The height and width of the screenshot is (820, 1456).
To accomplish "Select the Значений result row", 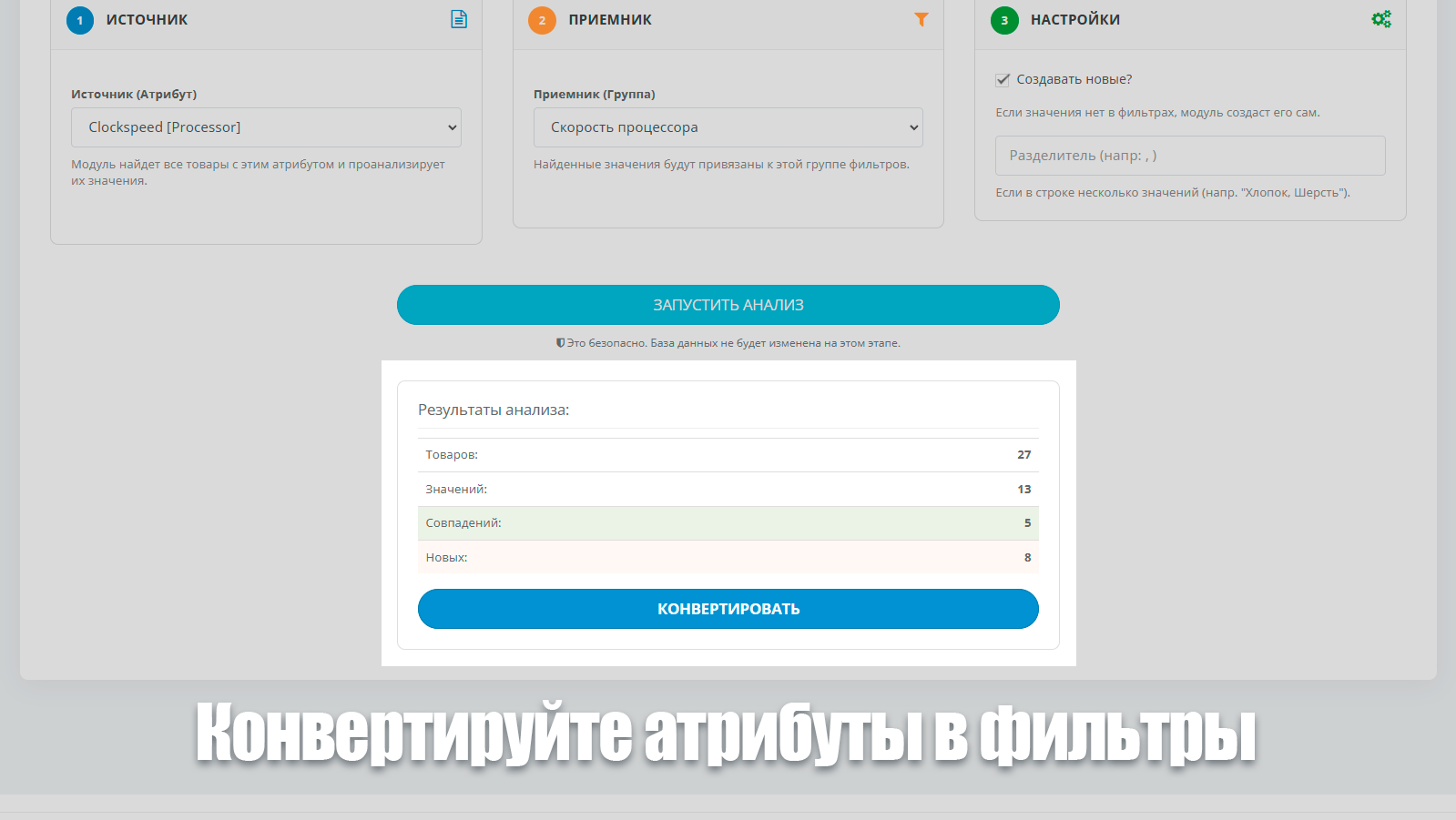I will (x=728, y=490).
